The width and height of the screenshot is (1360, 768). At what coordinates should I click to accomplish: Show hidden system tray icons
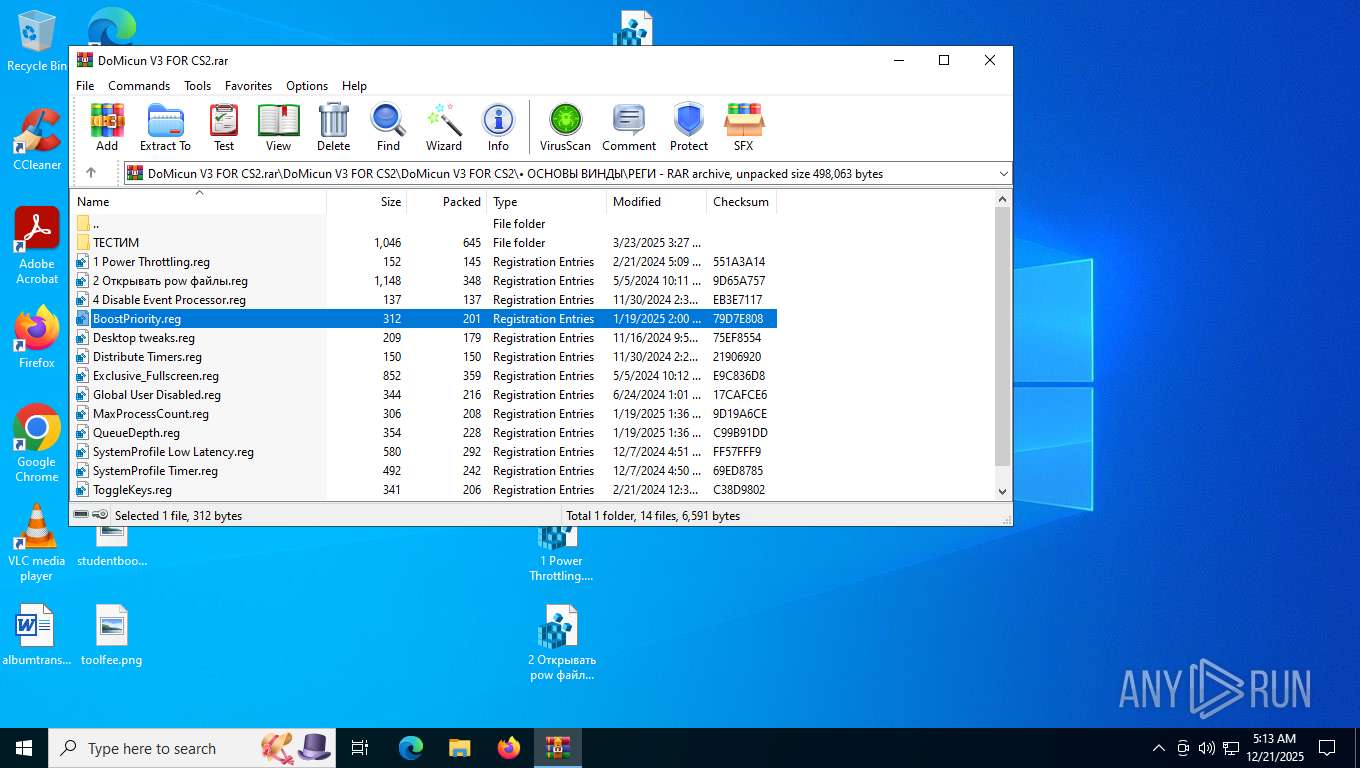click(x=1159, y=748)
